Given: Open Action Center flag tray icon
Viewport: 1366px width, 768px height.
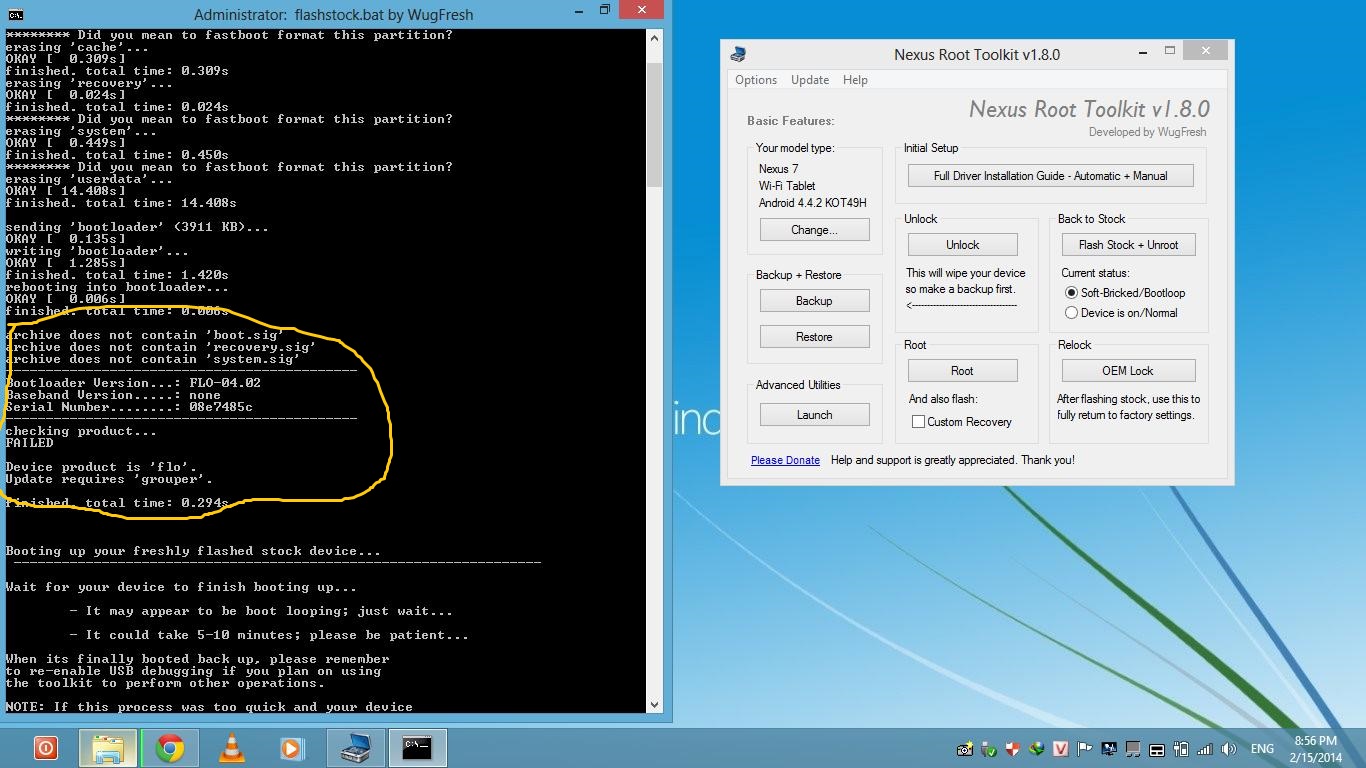Looking at the screenshot, I should point(1085,749).
